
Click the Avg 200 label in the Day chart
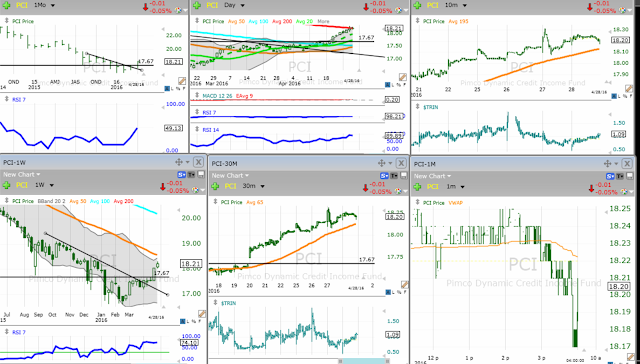click(282, 21)
